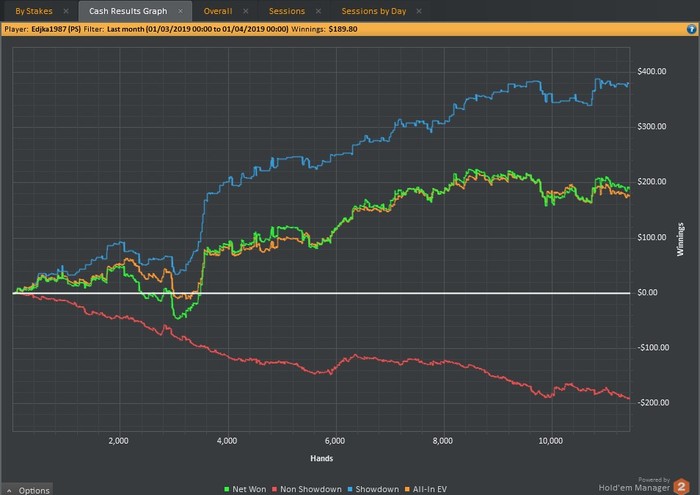Click the $200.00 axis label
The image size is (700, 495).
652,182
